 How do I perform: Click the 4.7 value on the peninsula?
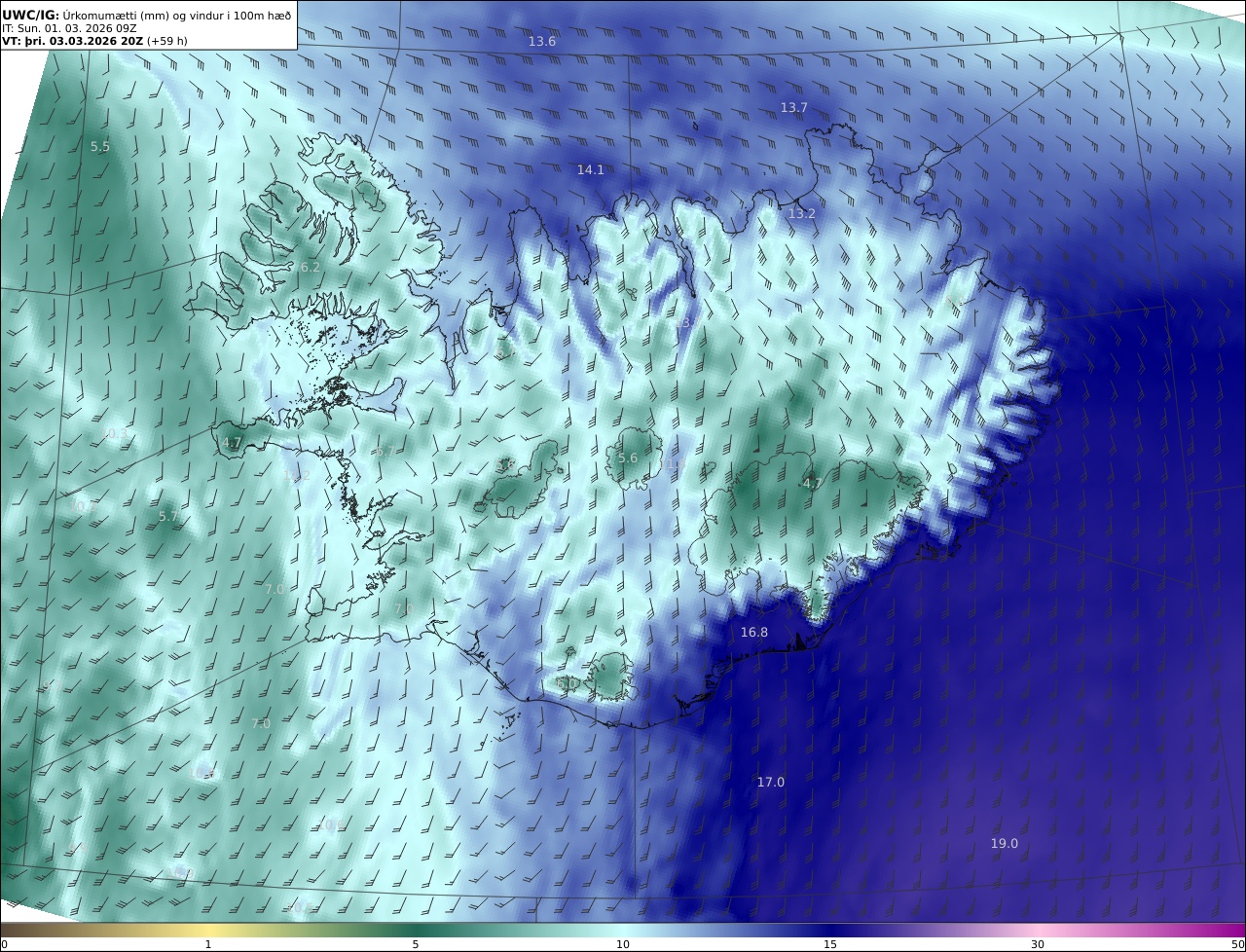tap(232, 442)
